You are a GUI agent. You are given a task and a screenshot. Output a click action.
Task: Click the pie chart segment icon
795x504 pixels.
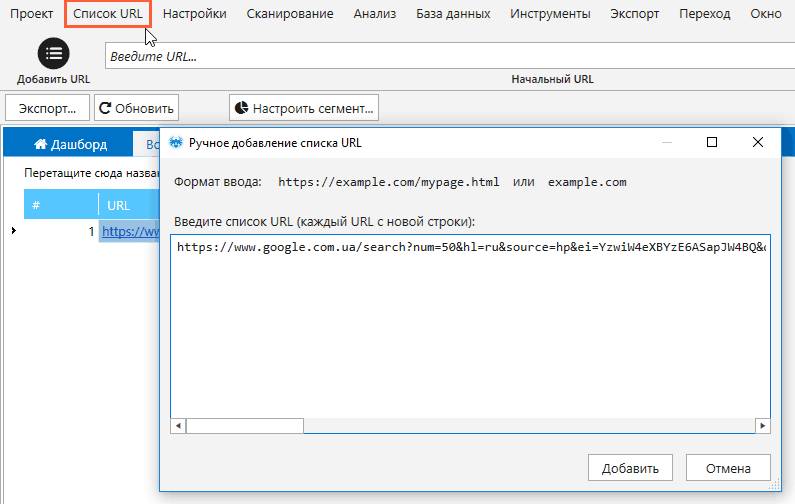pyautogui.click(x=240, y=107)
